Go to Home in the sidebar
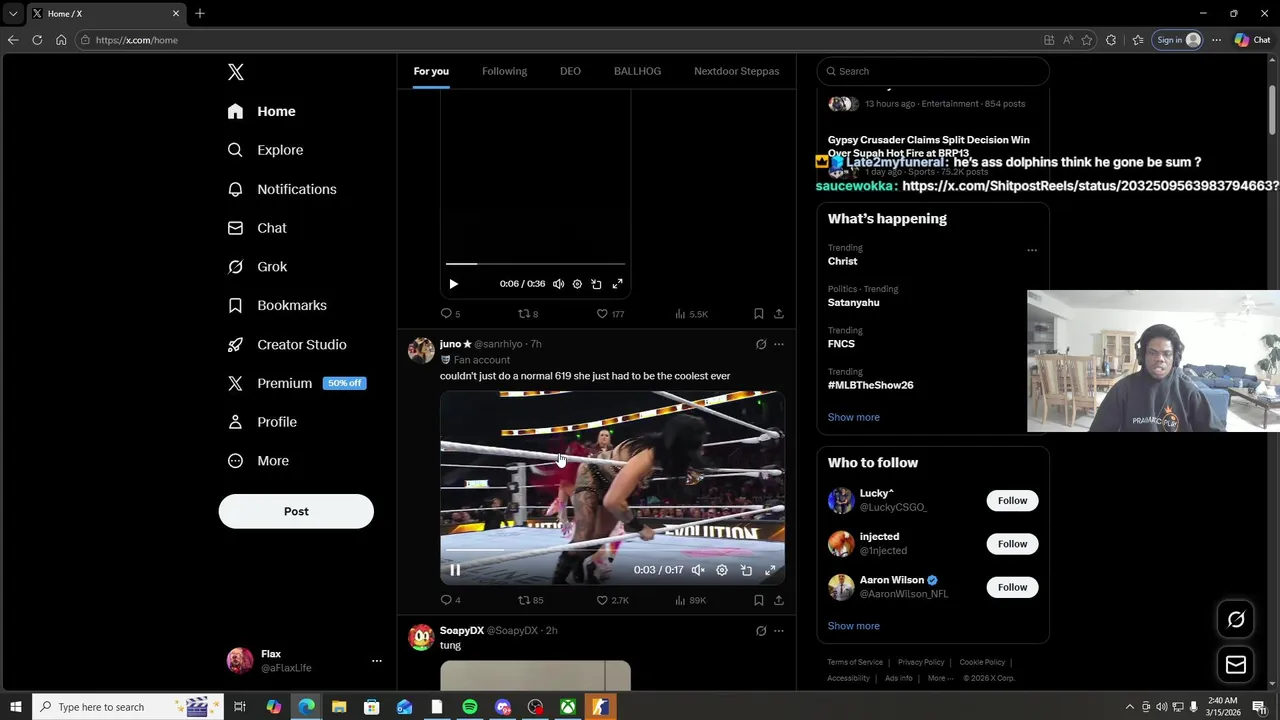Screen dimensions: 1280x720 (261, 111)
